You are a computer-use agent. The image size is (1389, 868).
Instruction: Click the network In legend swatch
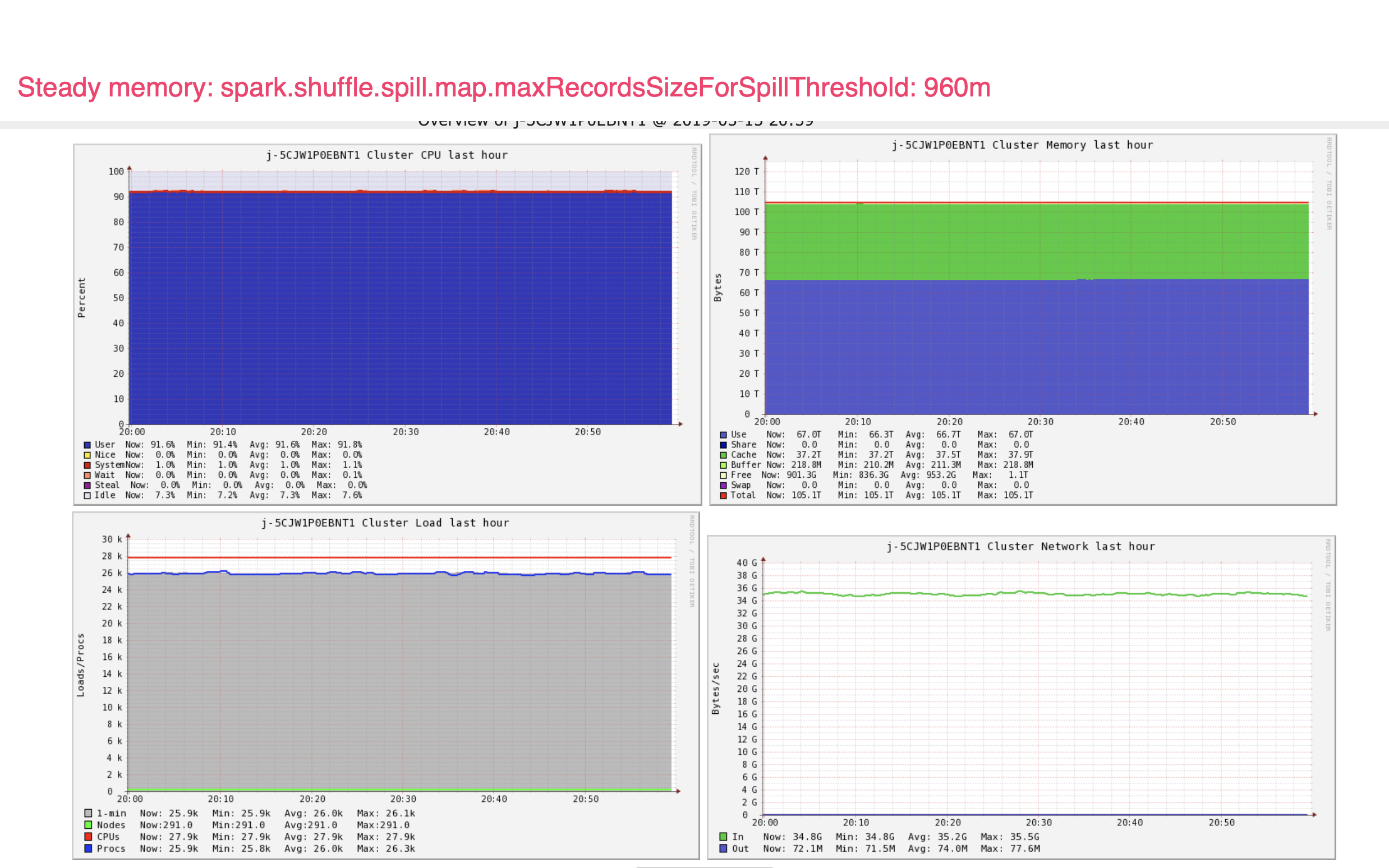(724, 837)
